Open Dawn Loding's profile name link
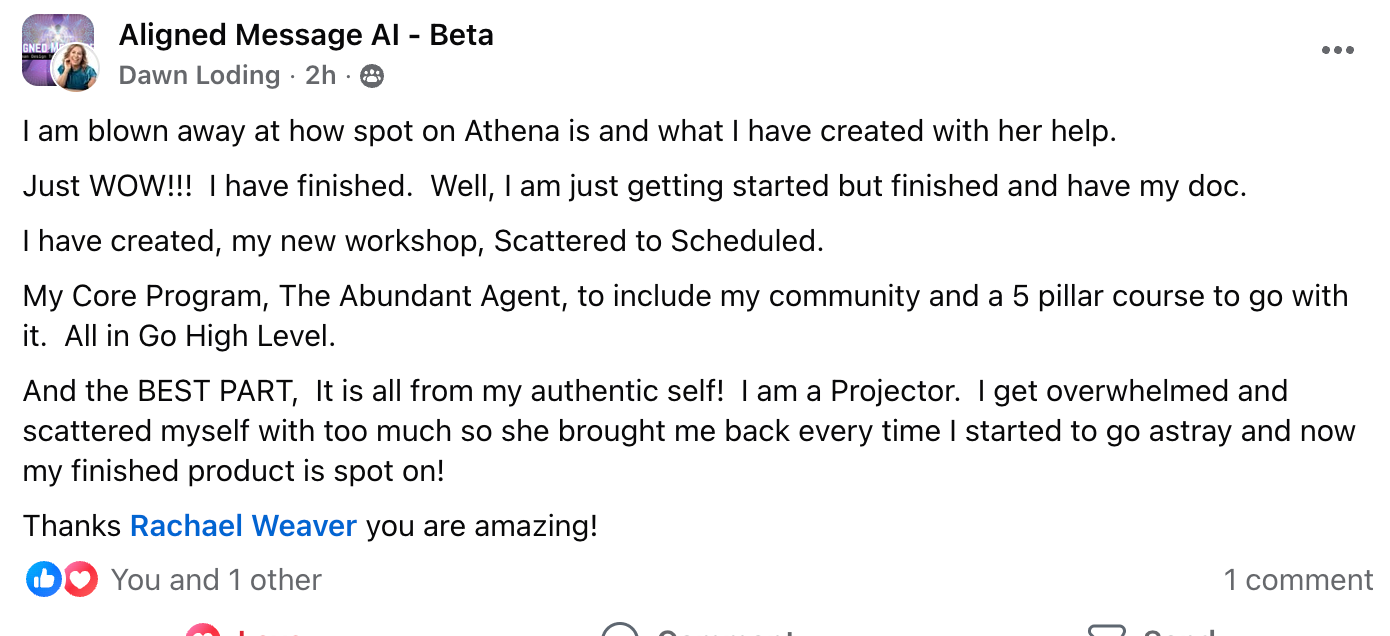Screen dimensions: 1390x636 click(199, 76)
